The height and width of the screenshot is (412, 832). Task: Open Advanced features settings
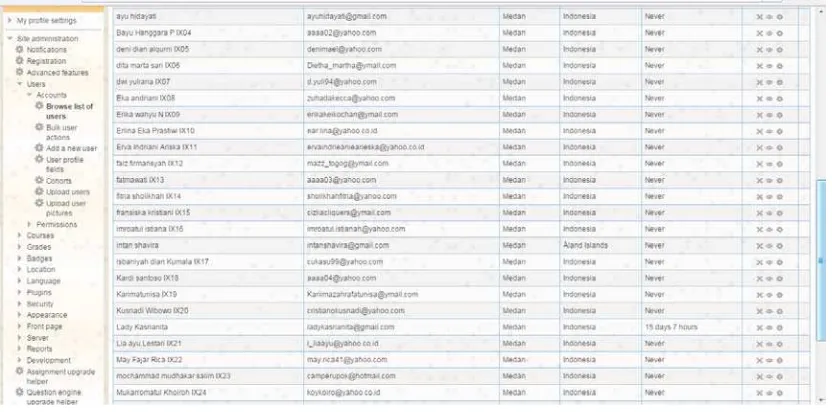[57, 73]
